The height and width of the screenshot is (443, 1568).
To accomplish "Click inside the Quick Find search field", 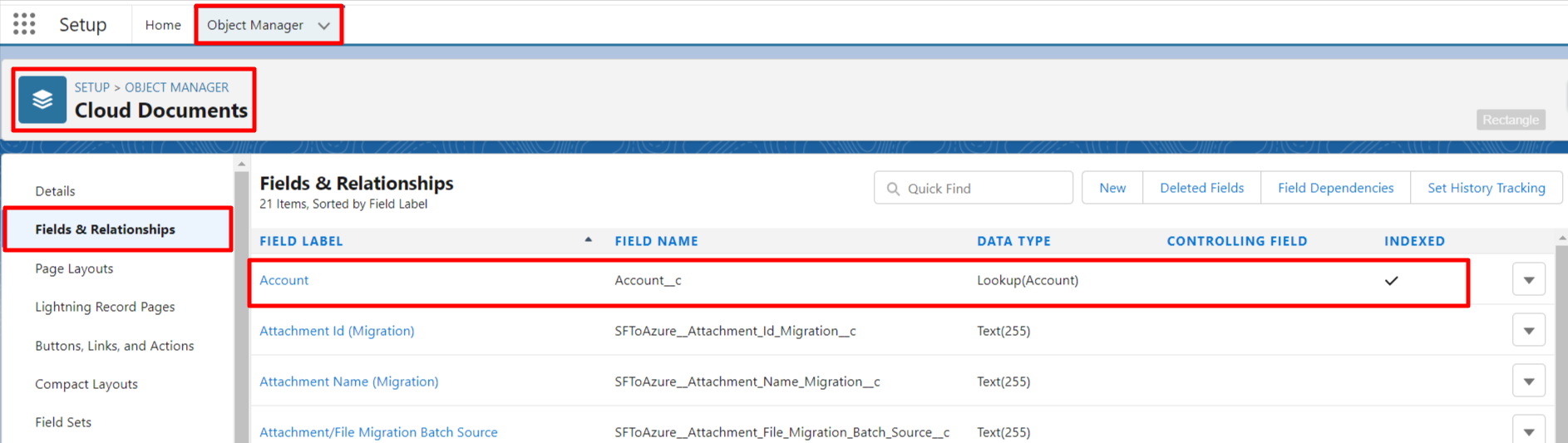I will coord(974,188).
